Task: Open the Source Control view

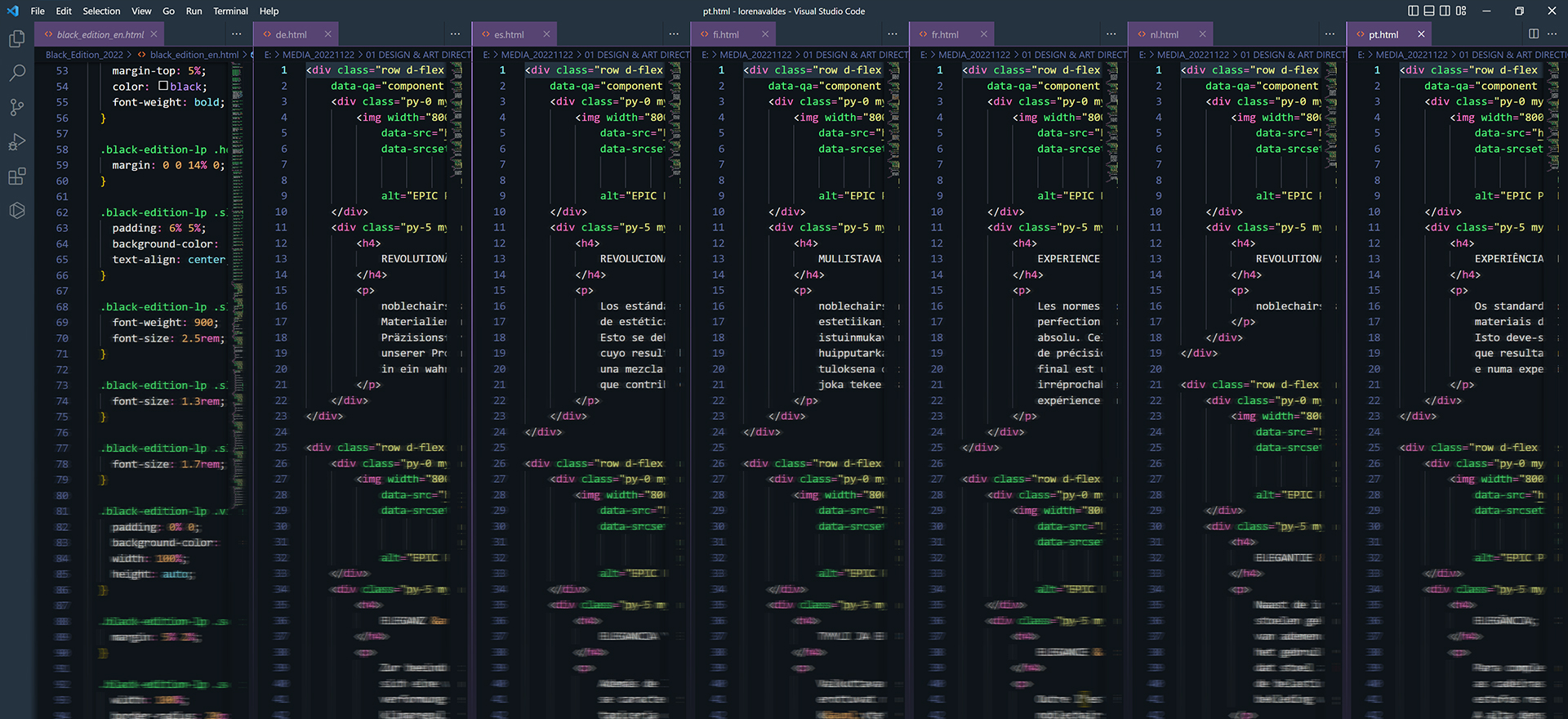Action: pos(16,108)
